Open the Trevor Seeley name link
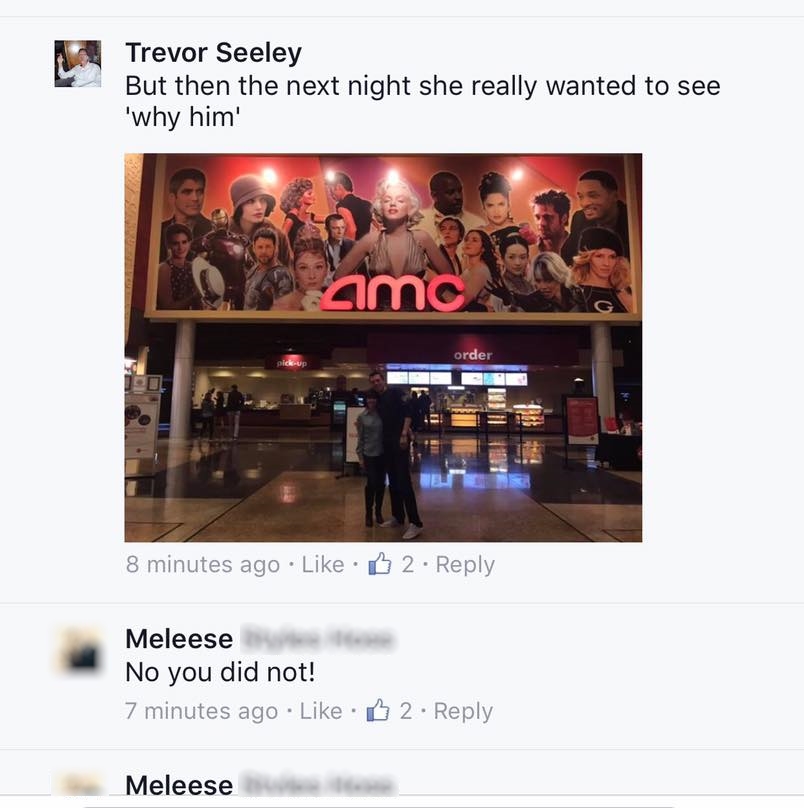The width and height of the screenshot is (804, 808). pyautogui.click(x=213, y=53)
